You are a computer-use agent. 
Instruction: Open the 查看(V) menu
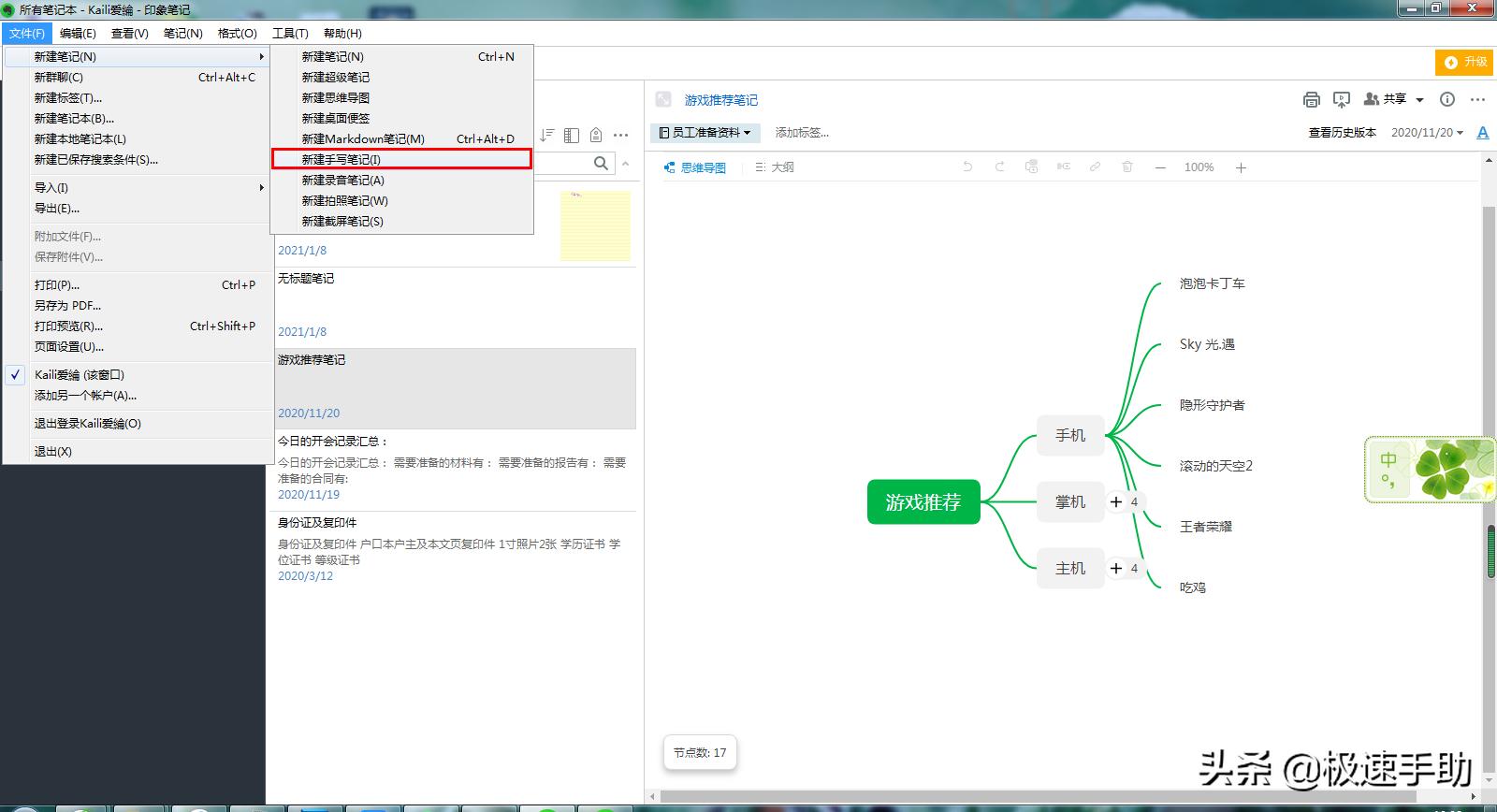coord(130,34)
